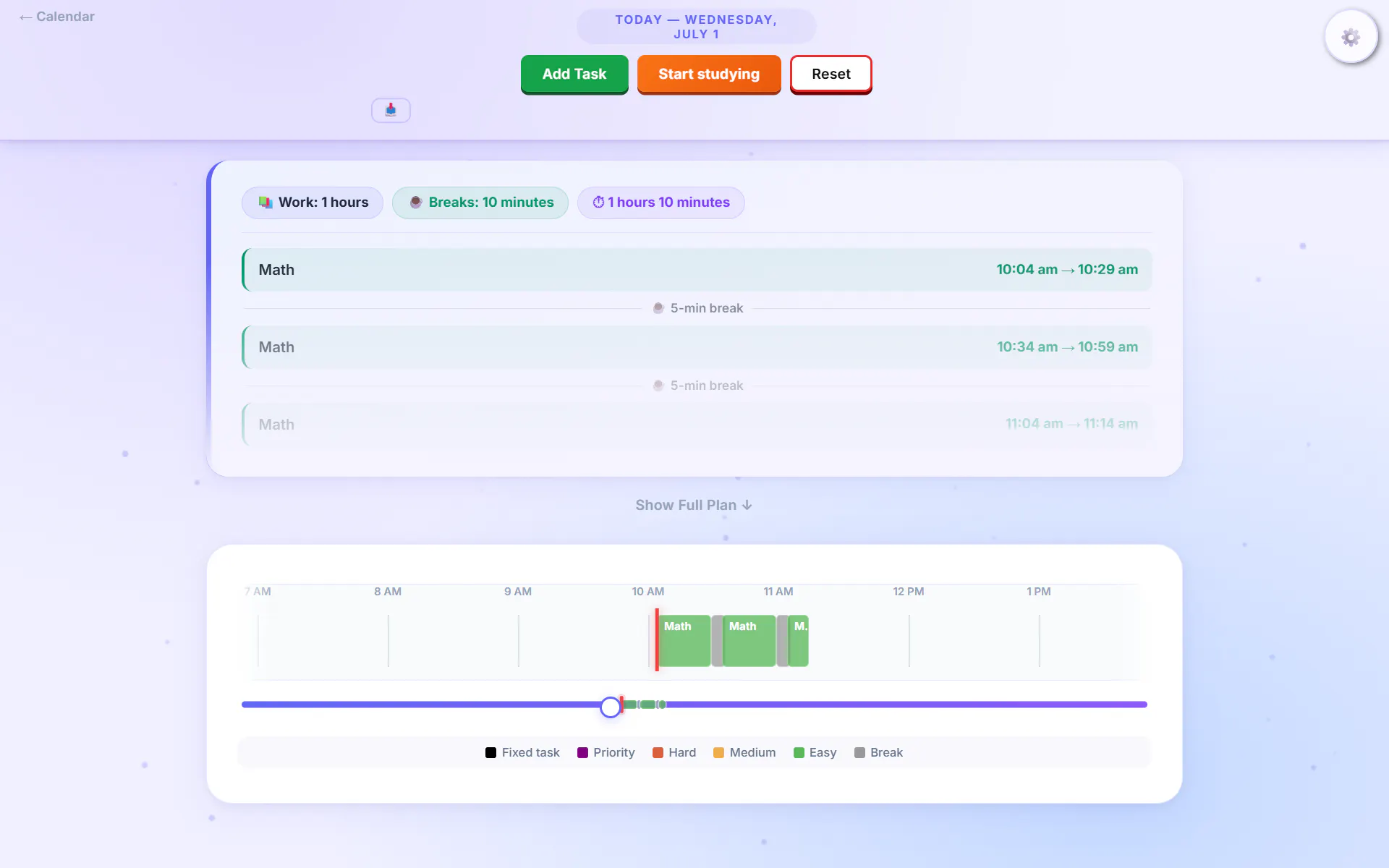This screenshot has width=1389, height=868.
Task: Click the second 5-min break label
Action: (x=706, y=386)
